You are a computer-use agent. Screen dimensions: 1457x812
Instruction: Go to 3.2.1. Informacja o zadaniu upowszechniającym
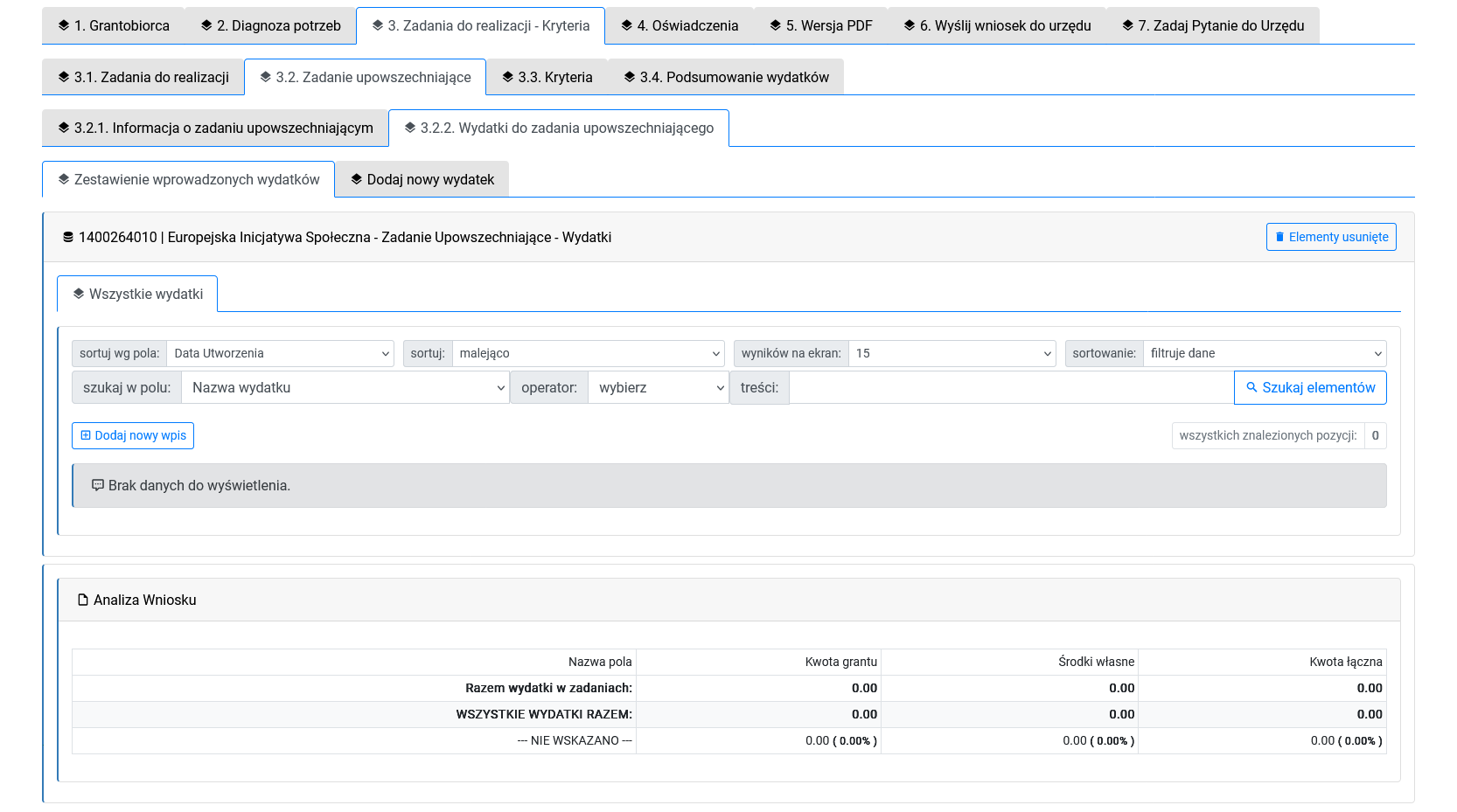[x=215, y=128]
